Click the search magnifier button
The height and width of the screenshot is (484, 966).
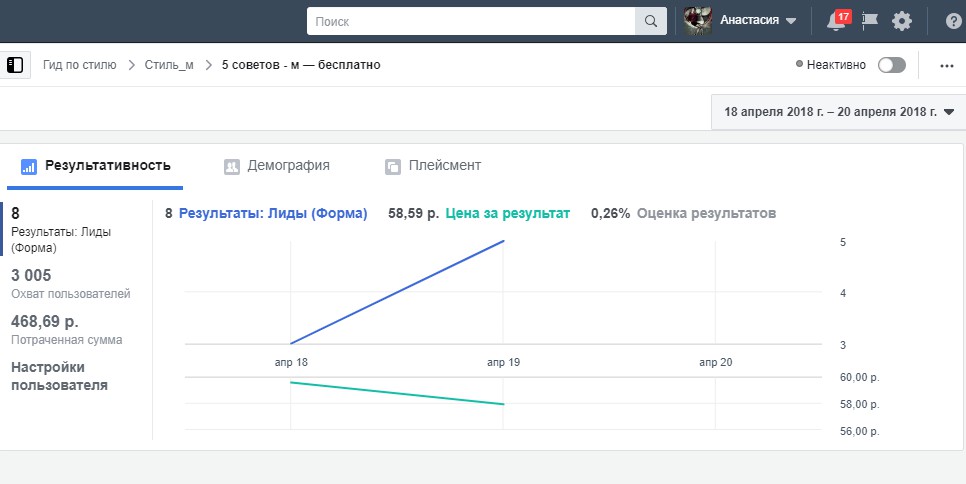[x=651, y=21]
